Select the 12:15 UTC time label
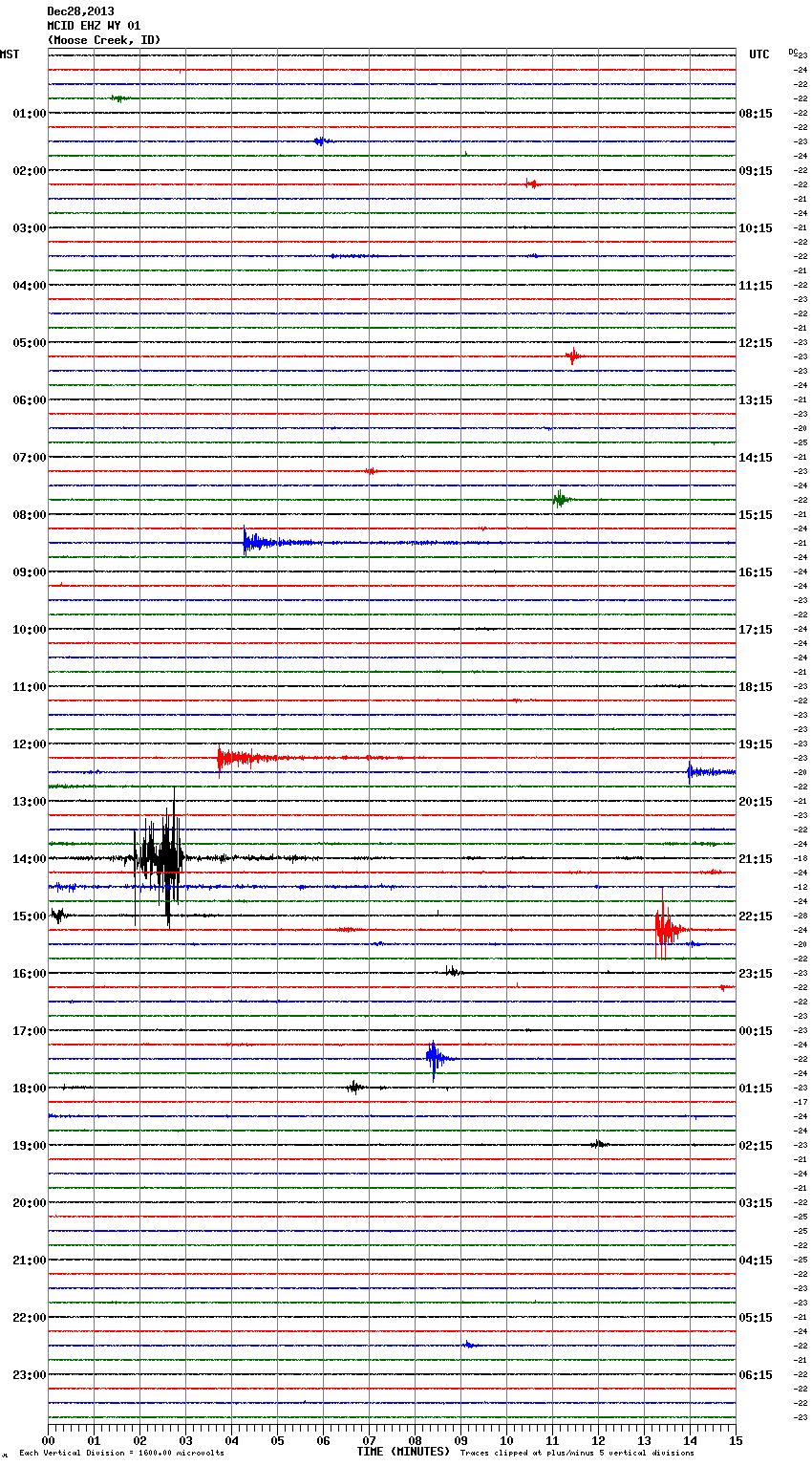 tap(756, 343)
